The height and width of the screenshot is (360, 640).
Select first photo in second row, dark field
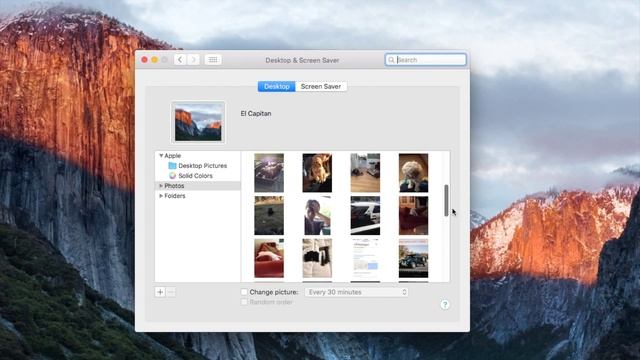[x=269, y=216]
